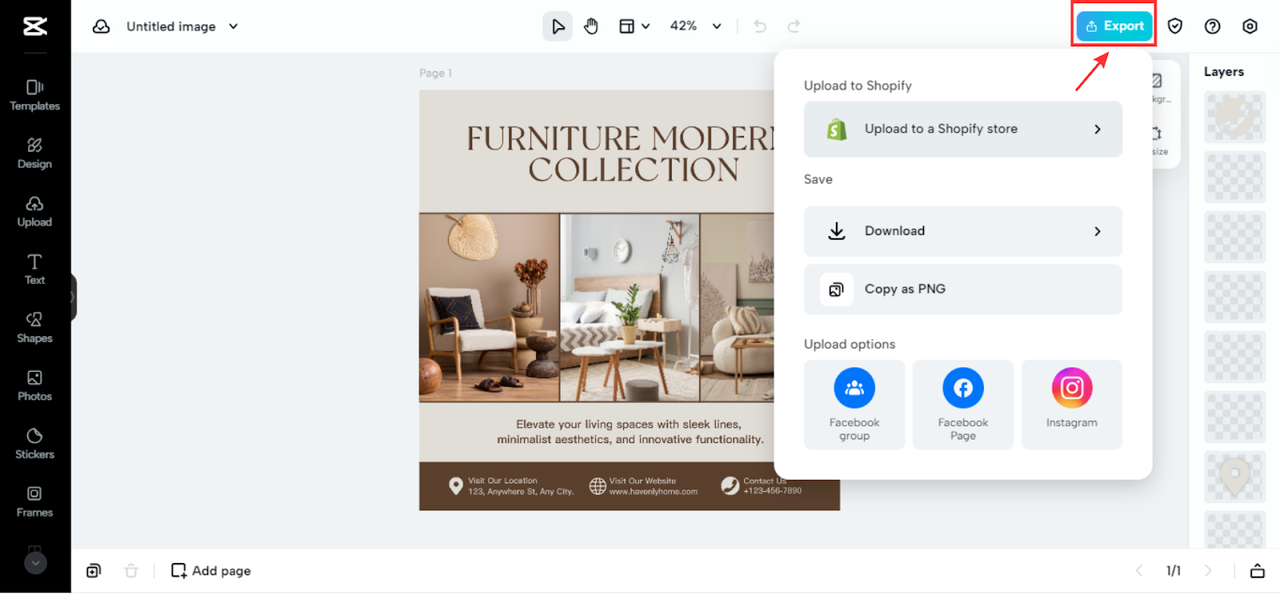This screenshot has width=1280, height=595.
Task: Open the help question mark icon
Action: point(1212,27)
